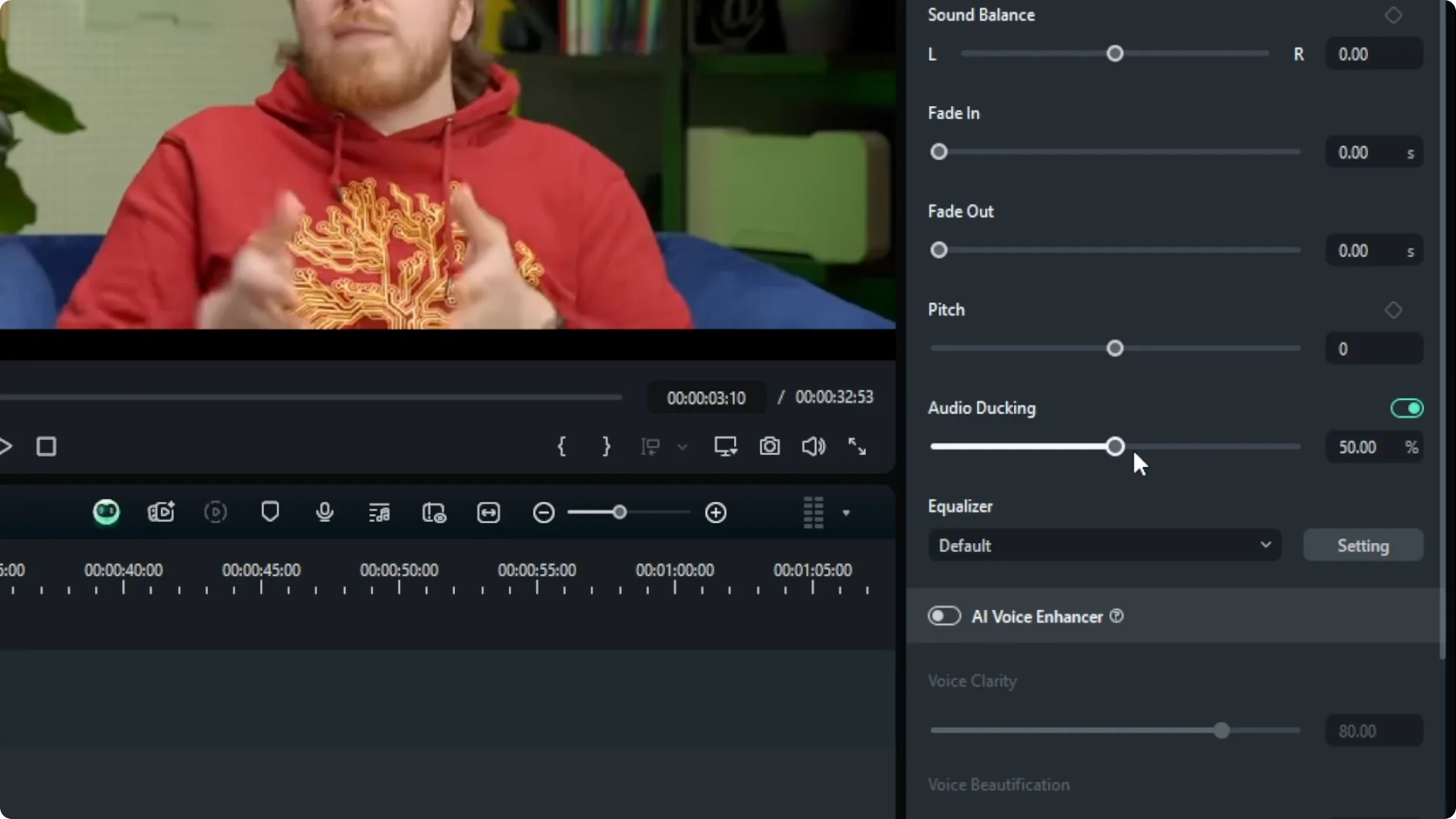Open the AI Copilot assistant
Screen dimensions: 1456x819
click(x=106, y=512)
